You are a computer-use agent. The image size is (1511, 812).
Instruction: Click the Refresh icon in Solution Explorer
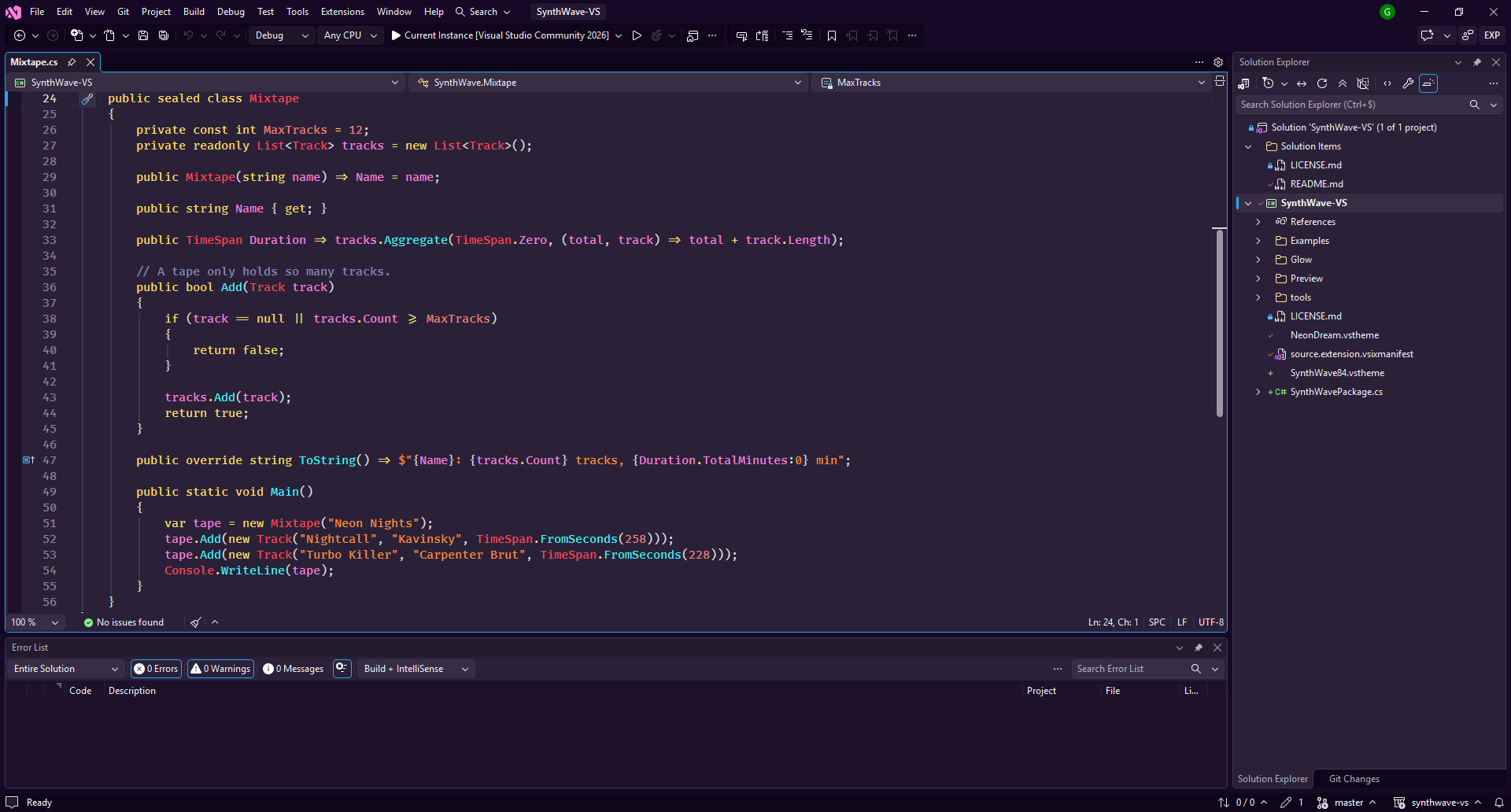tap(1322, 83)
